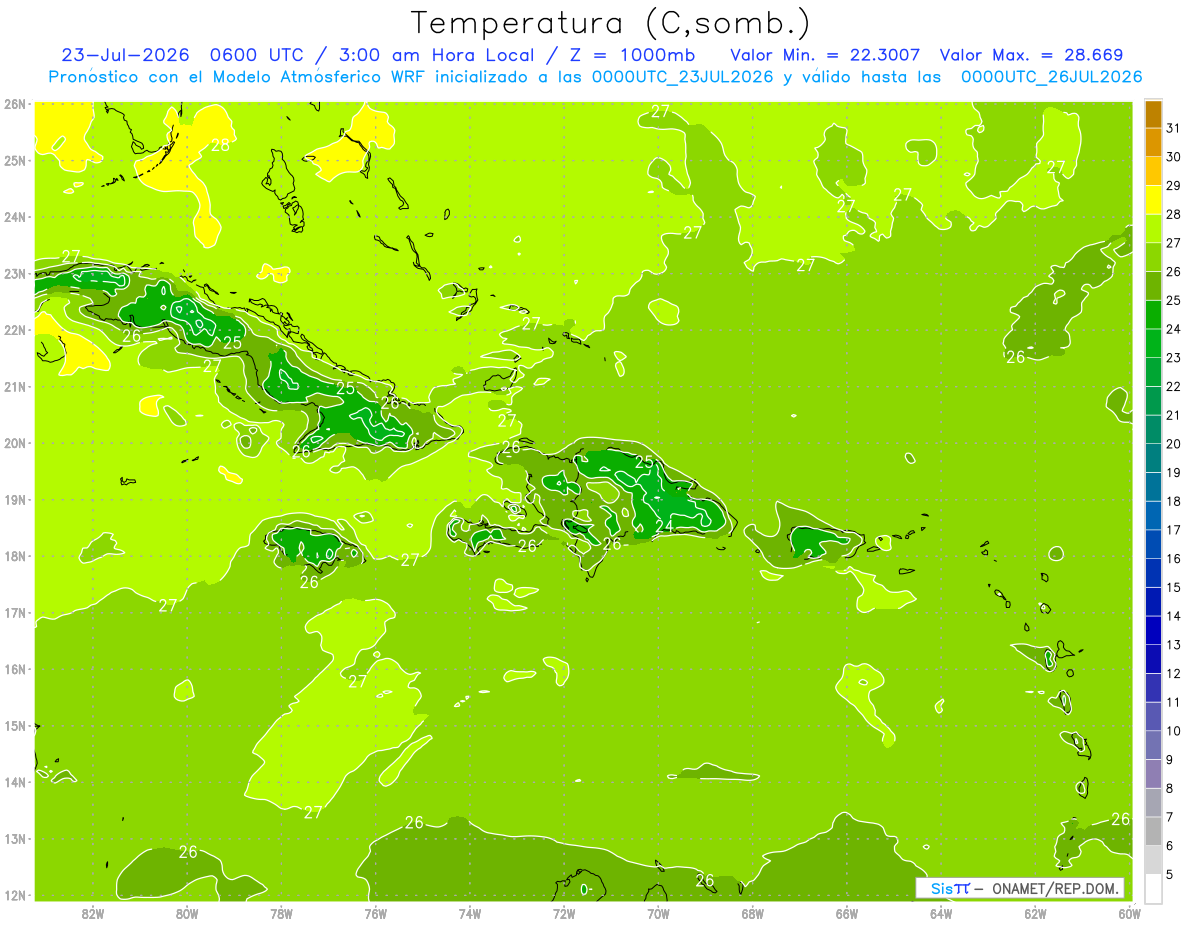Click the SisTT – ONAMET/REP.DOM. credit box
The image size is (1200, 927).
[x=1019, y=888]
